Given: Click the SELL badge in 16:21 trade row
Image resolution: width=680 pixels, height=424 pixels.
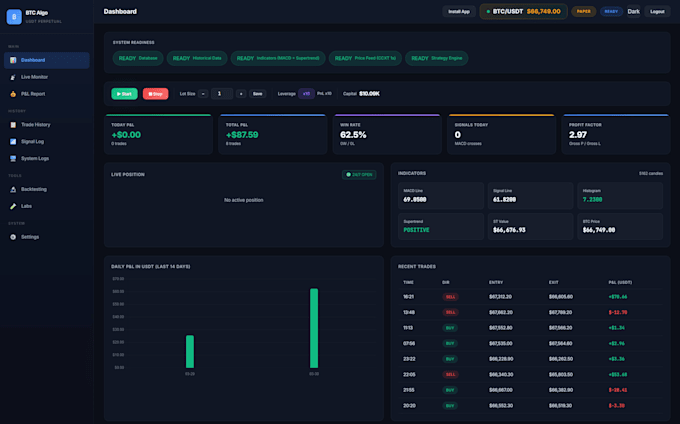Looking at the screenshot, I should (x=451, y=297).
